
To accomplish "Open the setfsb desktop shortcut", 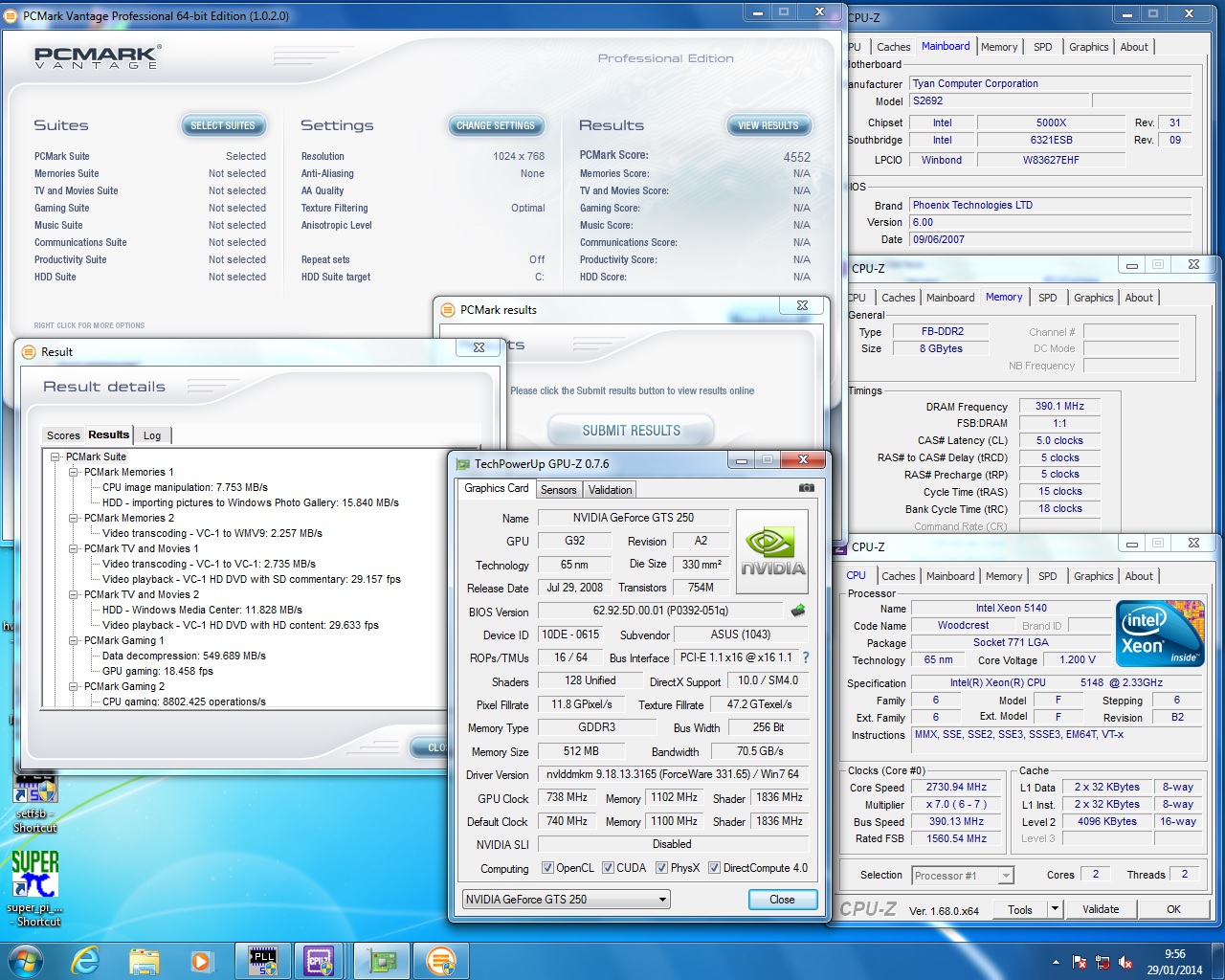I will click(35, 802).
